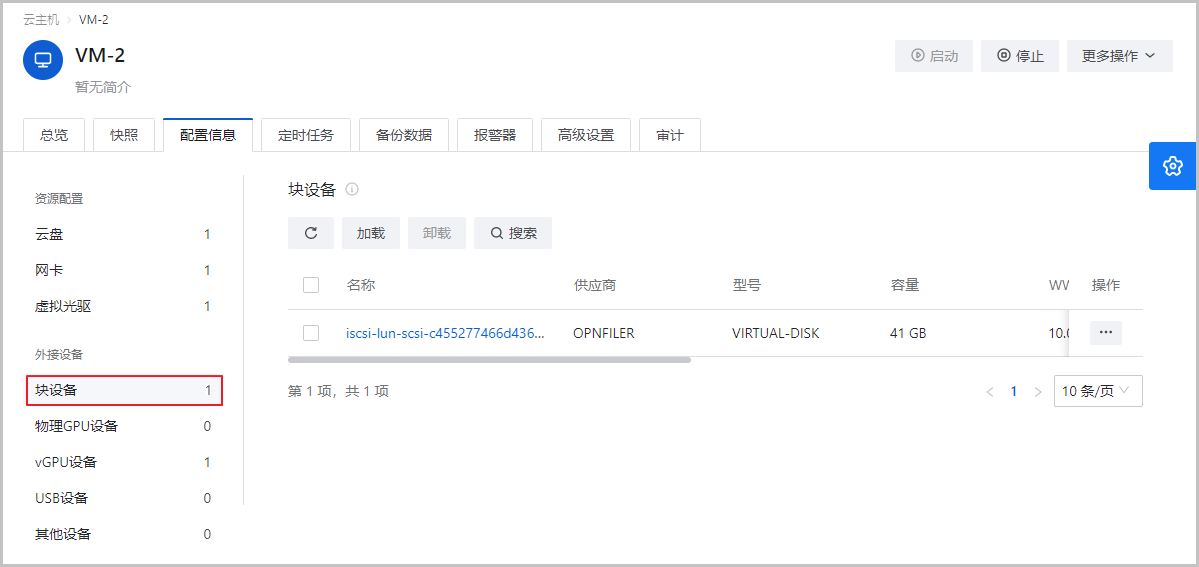Viewport: 1199px width, 567px height.
Task: Switch to the 快照 tab
Action: click(x=124, y=135)
